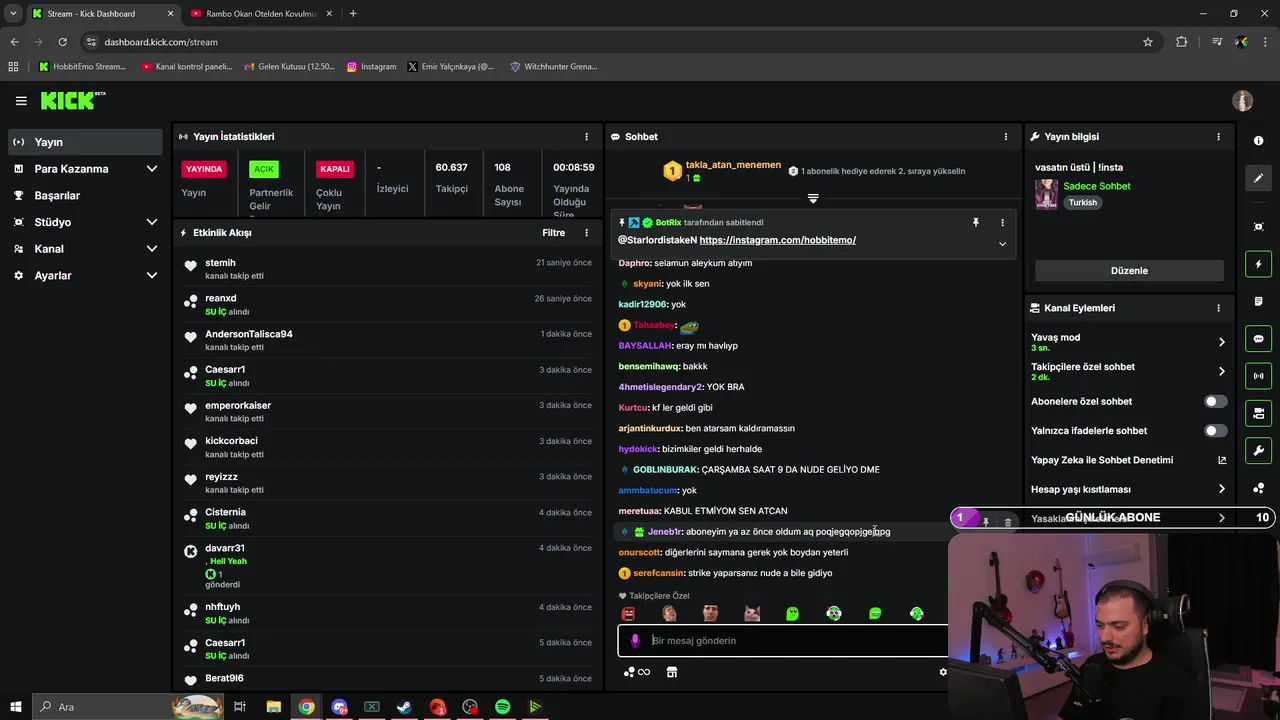Image resolution: width=1280 pixels, height=720 pixels.
Task: Insert the red angry emote
Action: click(x=628, y=613)
